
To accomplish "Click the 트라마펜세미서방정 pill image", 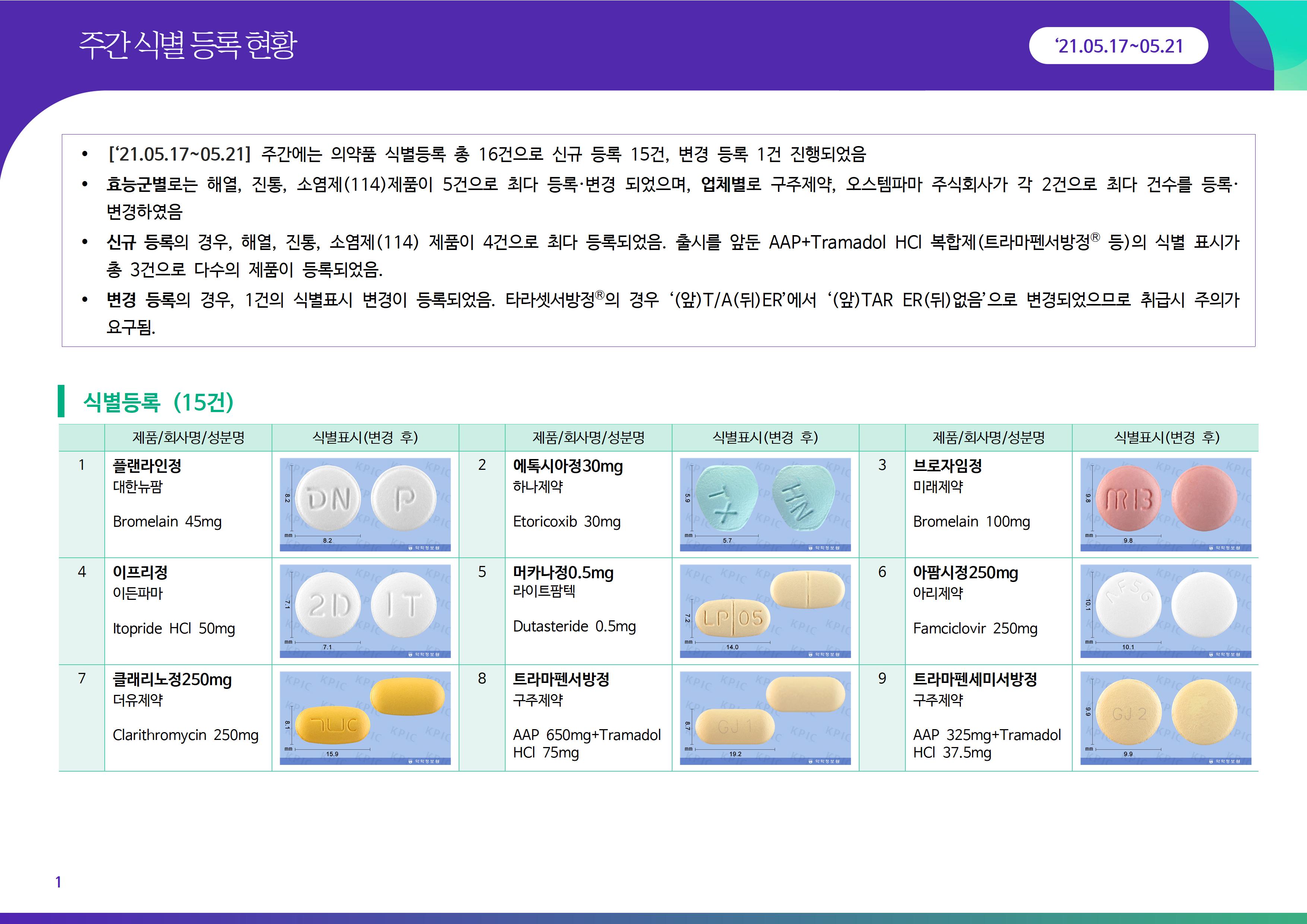I will 1165,717.
